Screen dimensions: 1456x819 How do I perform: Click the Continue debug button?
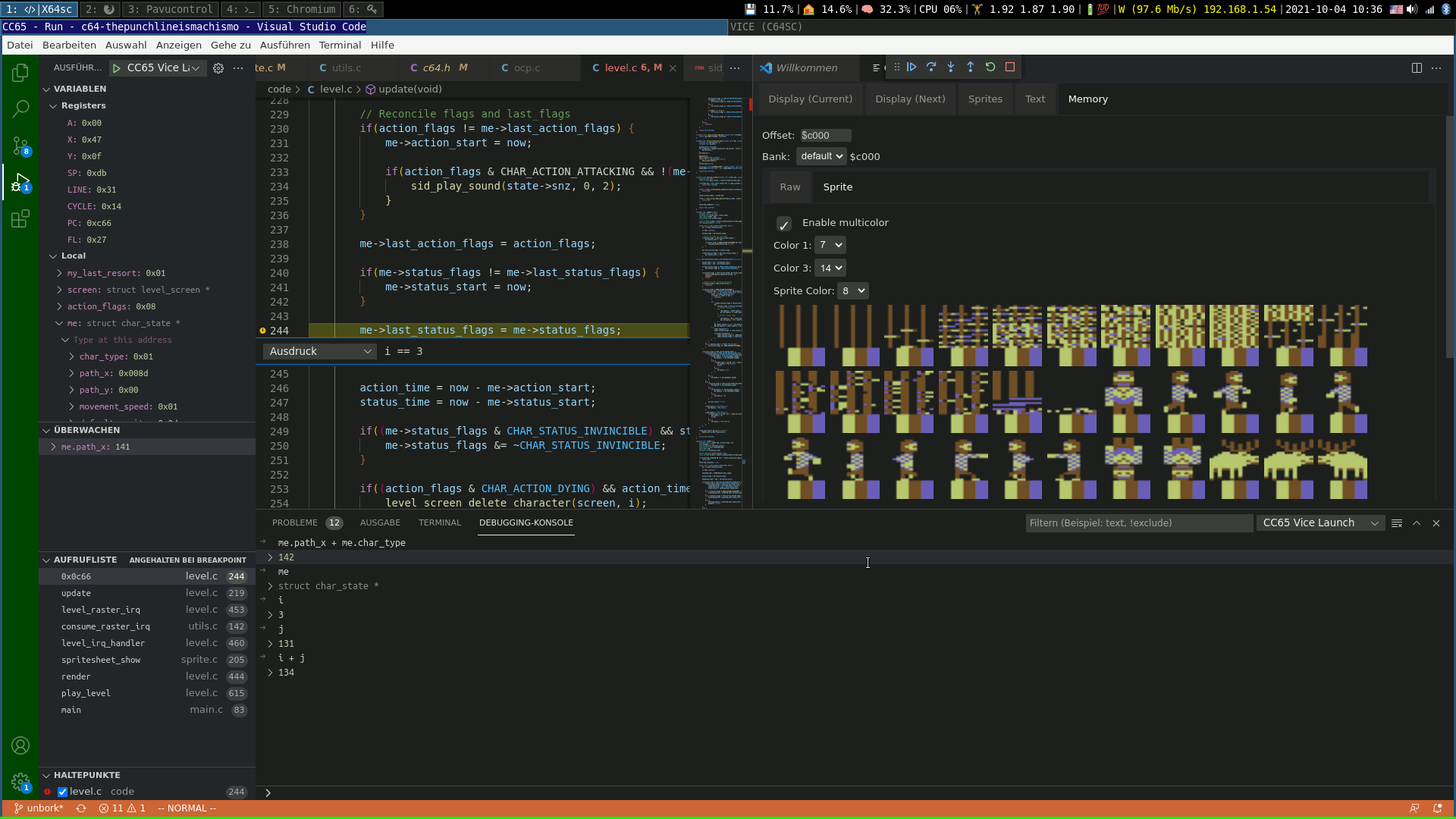tap(912, 67)
